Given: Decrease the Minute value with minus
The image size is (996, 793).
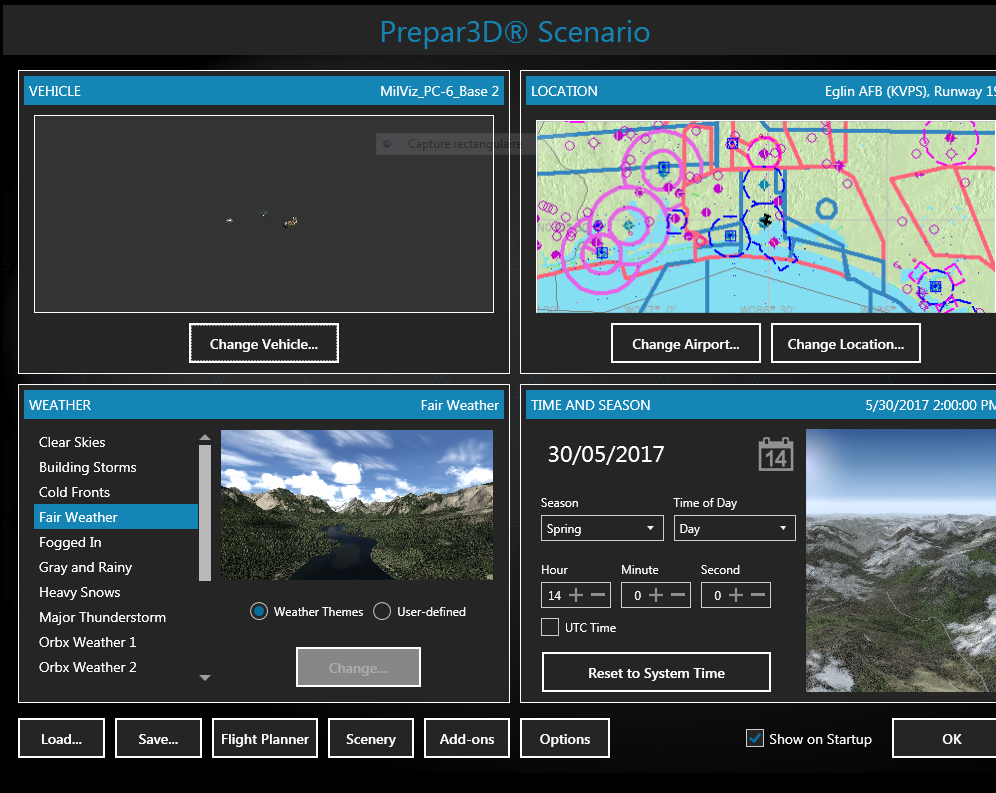Looking at the screenshot, I should pyautogui.click(x=678, y=595).
